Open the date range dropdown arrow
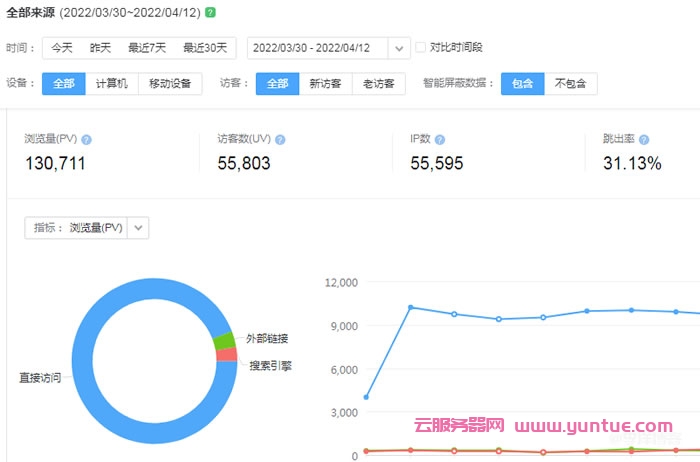The image size is (700, 462). [x=399, y=48]
